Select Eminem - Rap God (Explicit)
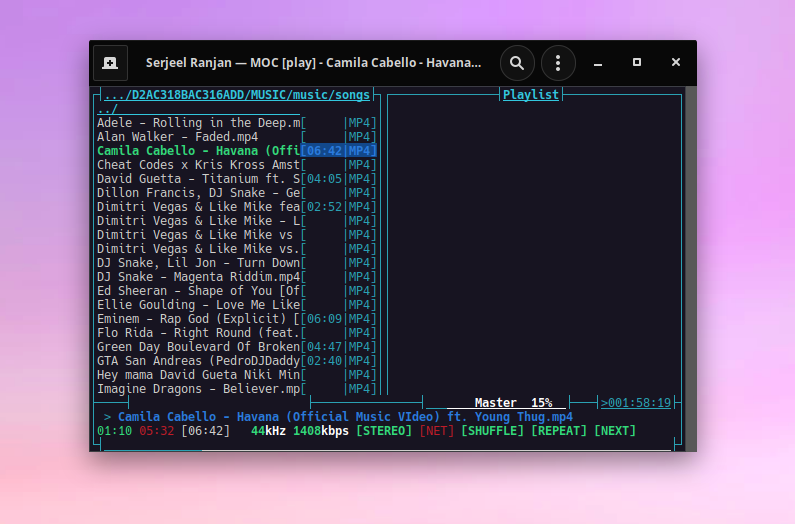The image size is (795, 524). coord(236,319)
